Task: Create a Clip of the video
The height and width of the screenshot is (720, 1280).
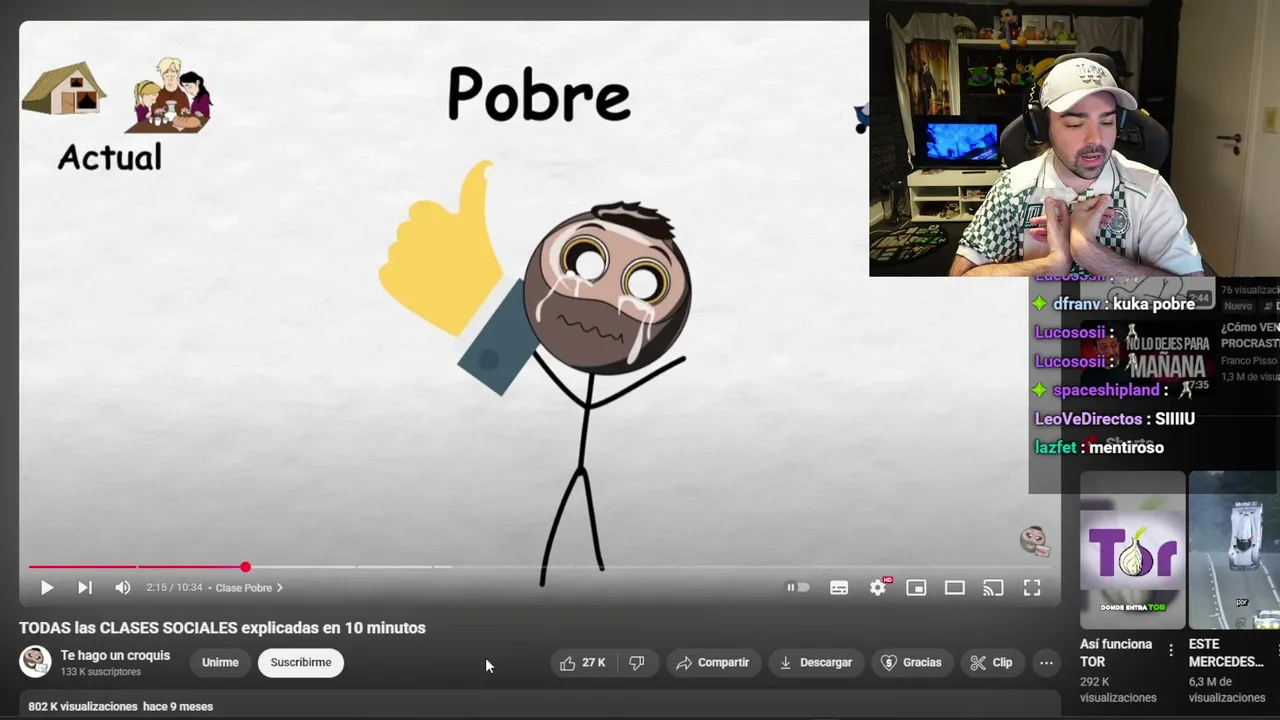Action: coord(991,662)
